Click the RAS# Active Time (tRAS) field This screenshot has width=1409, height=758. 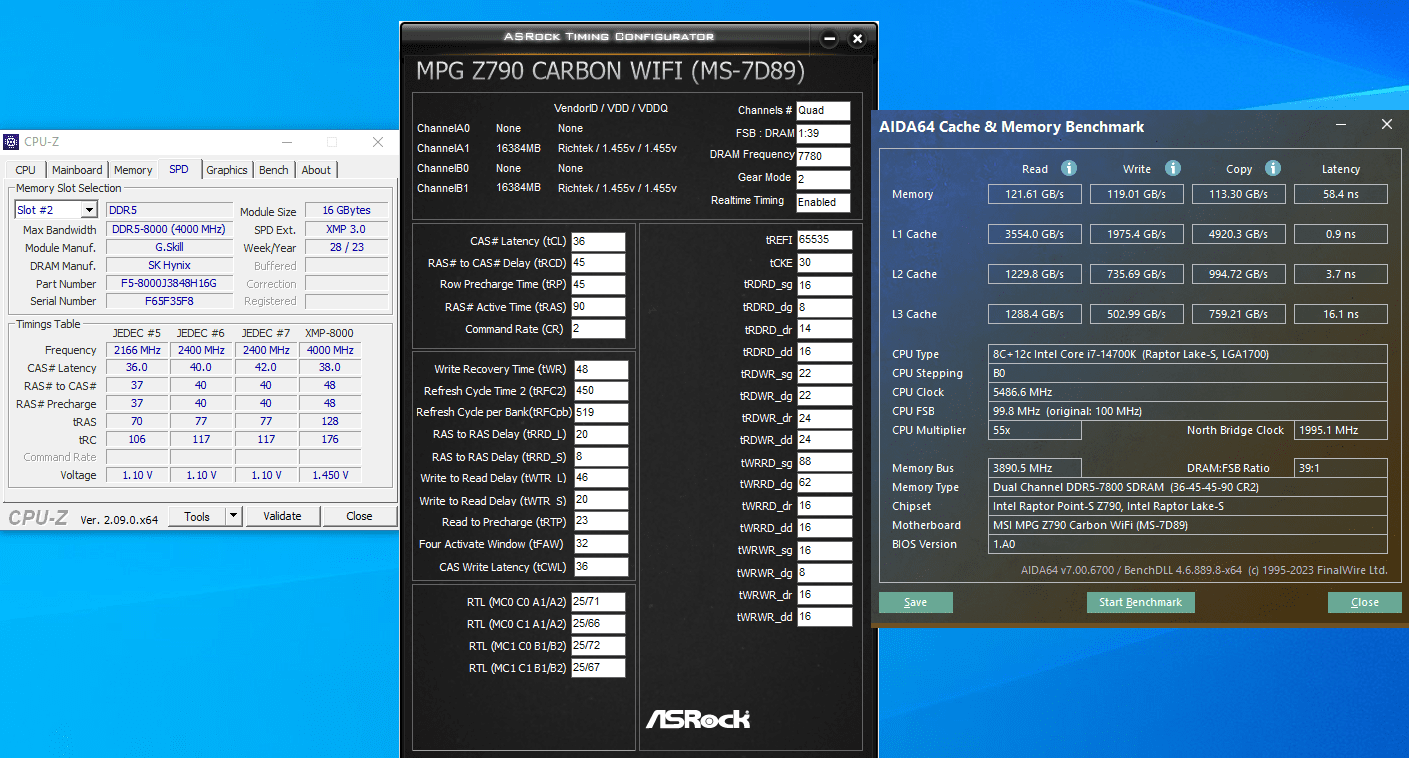tap(598, 307)
